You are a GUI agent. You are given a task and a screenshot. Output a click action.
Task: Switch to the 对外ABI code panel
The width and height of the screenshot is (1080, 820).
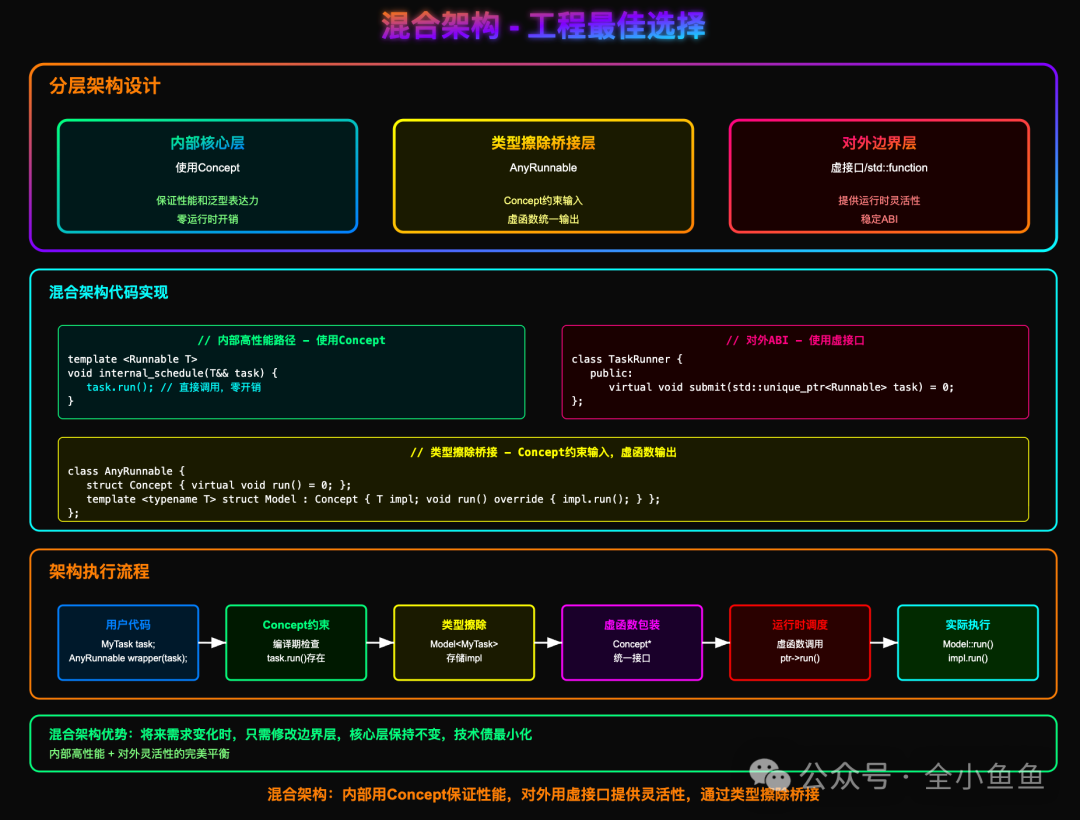(795, 372)
